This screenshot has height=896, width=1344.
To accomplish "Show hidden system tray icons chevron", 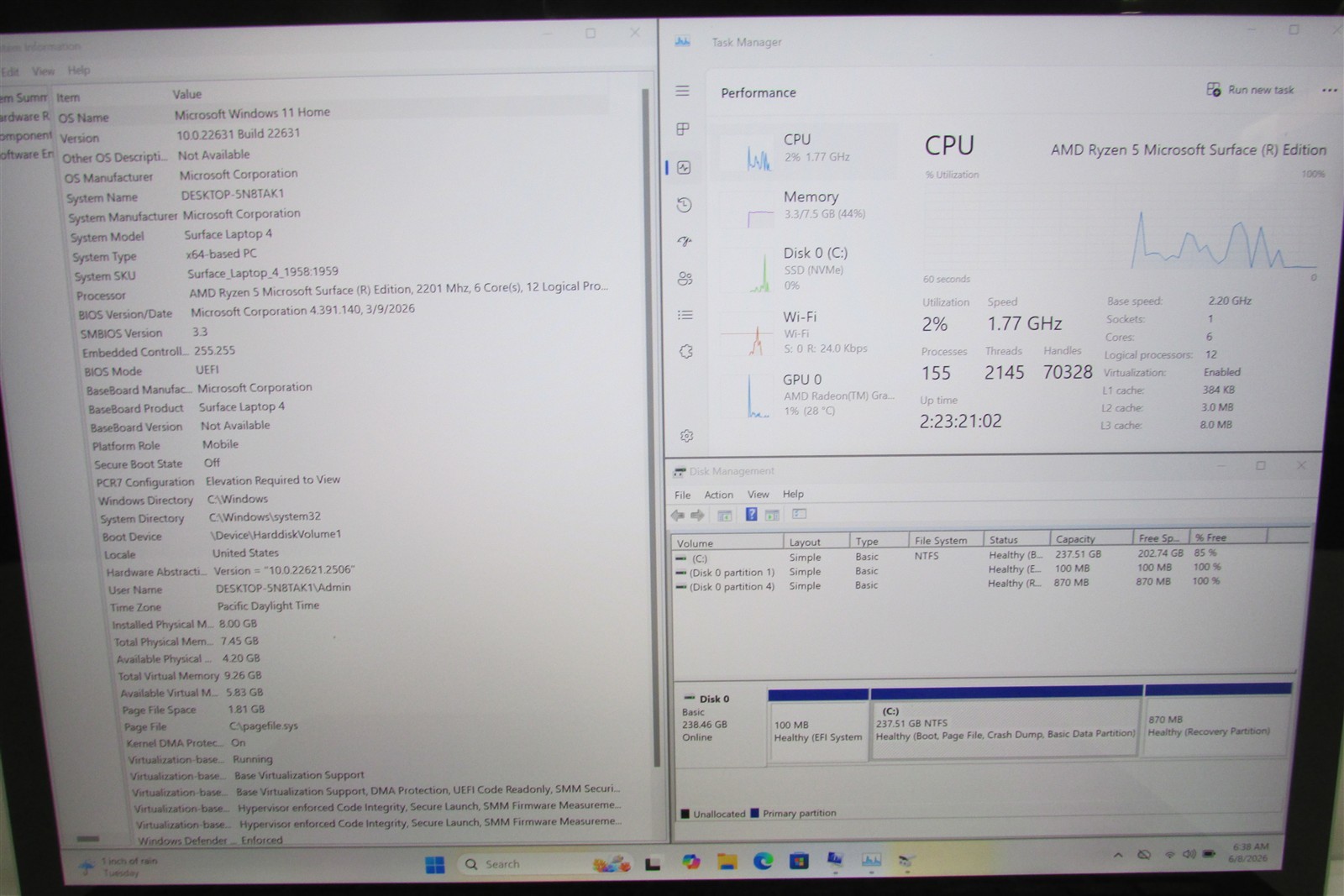I will click(1118, 856).
